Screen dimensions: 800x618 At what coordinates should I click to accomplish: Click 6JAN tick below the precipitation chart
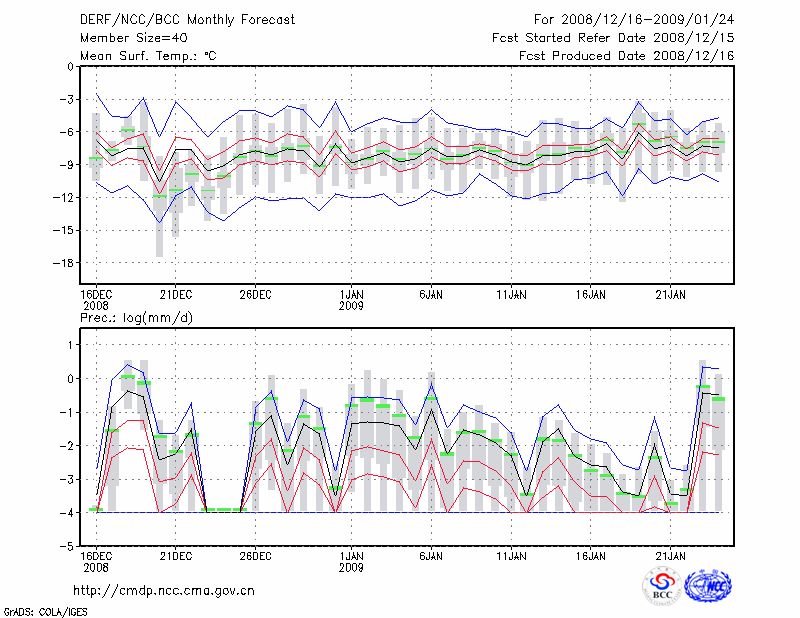click(431, 554)
